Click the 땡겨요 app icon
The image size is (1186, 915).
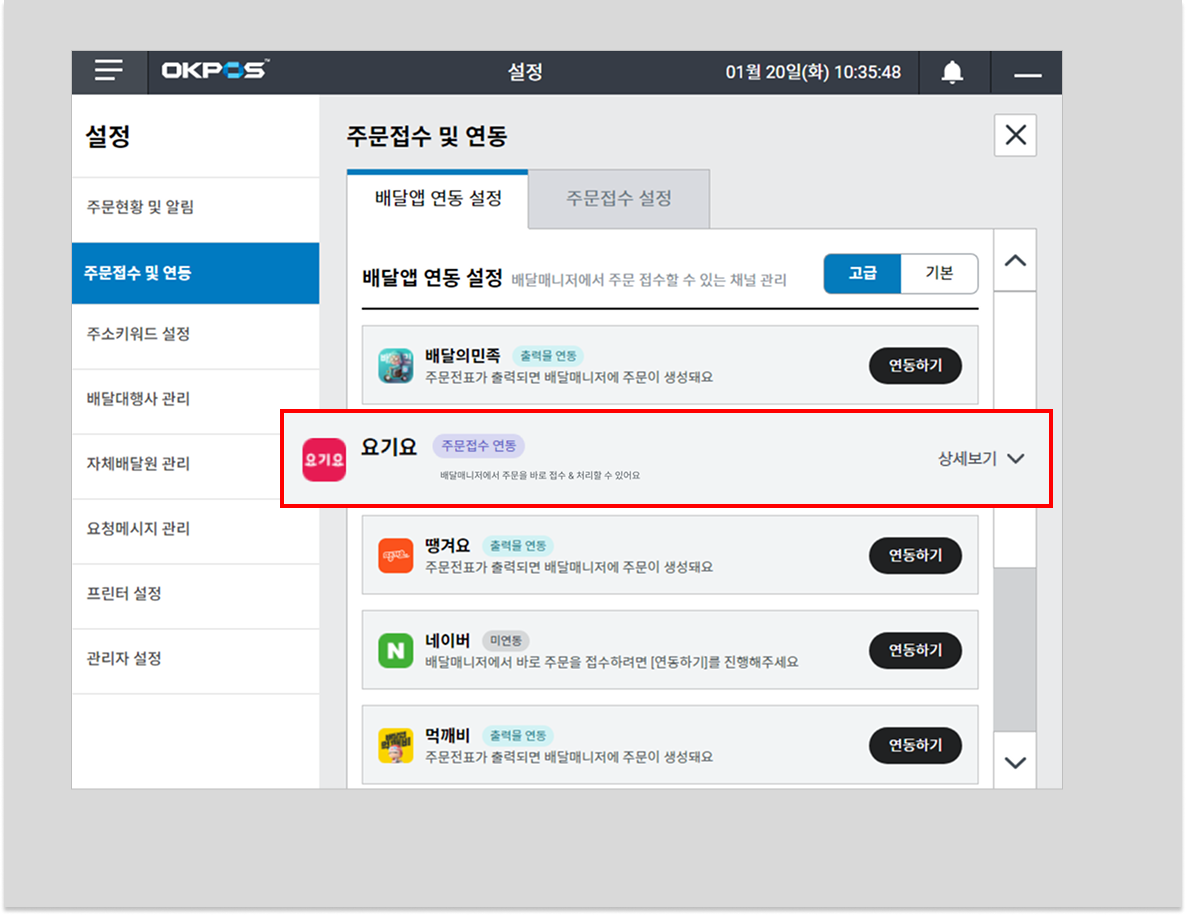pyautogui.click(x=395, y=555)
